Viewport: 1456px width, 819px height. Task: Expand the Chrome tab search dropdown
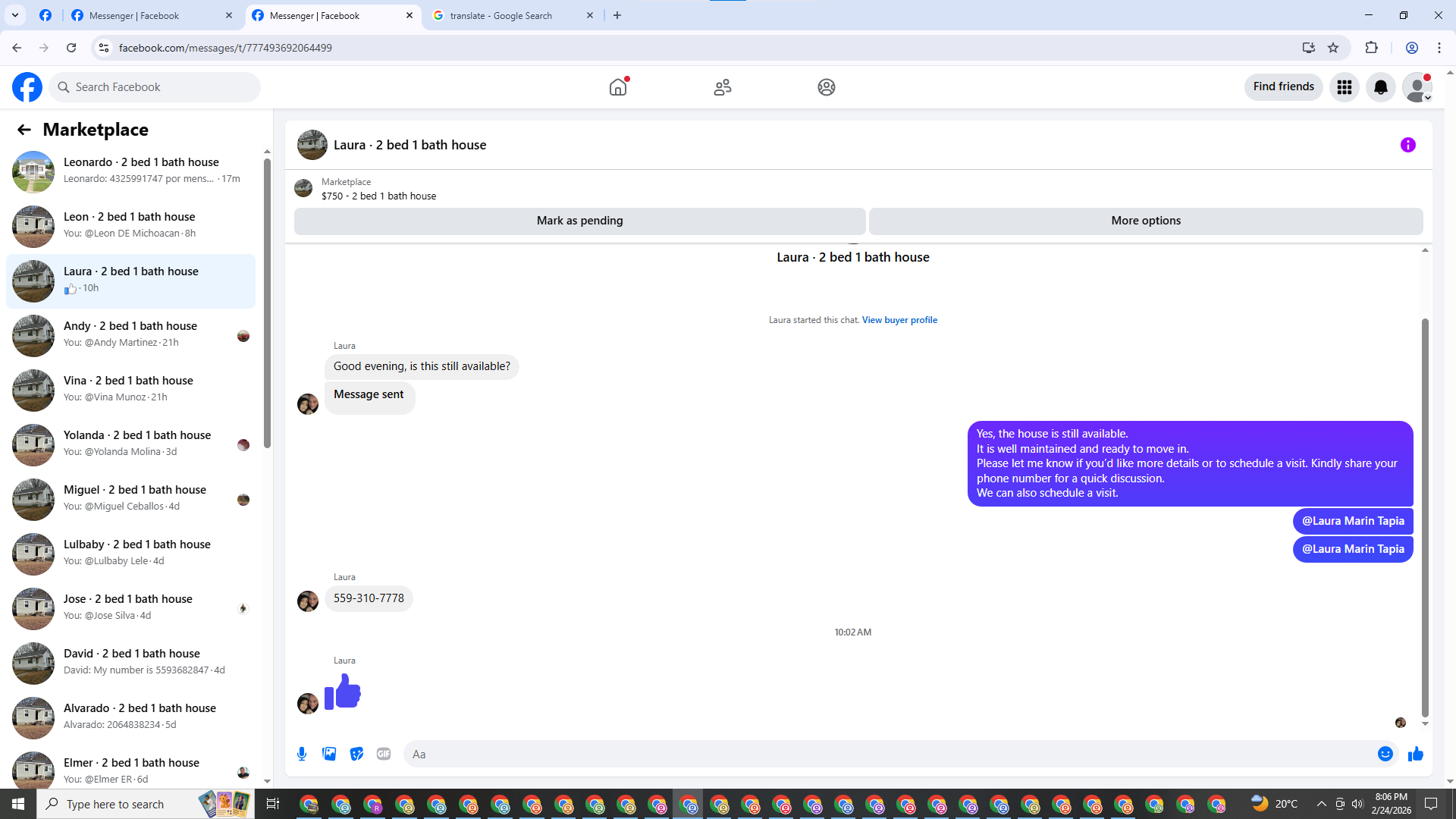click(14, 15)
